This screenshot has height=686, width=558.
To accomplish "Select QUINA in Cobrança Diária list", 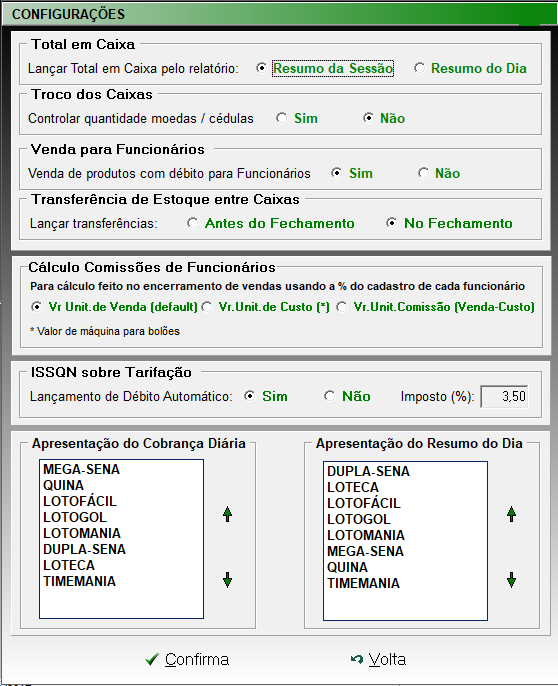I will 121,485.
